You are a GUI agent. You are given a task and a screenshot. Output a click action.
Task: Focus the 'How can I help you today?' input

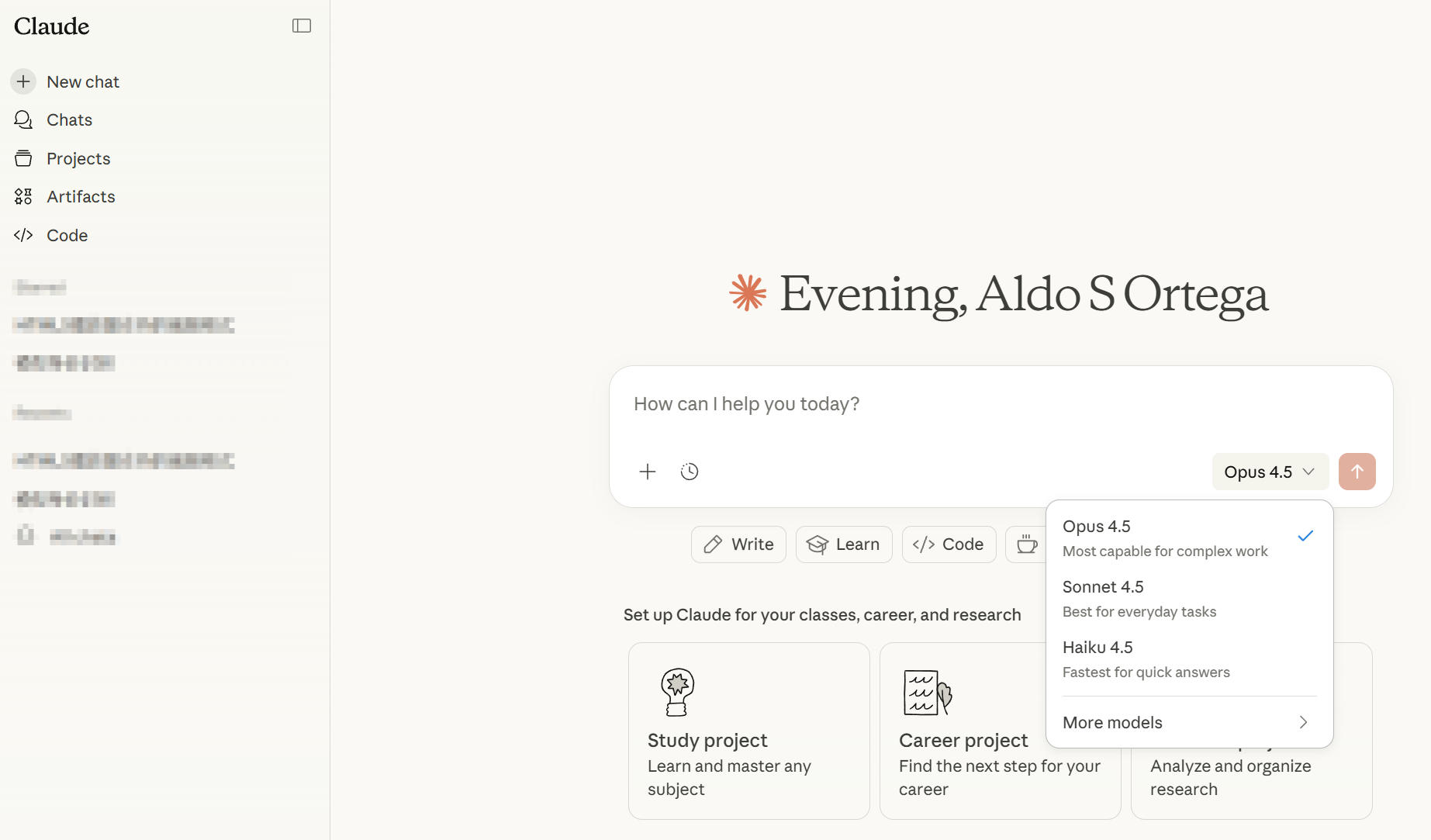point(1001,404)
